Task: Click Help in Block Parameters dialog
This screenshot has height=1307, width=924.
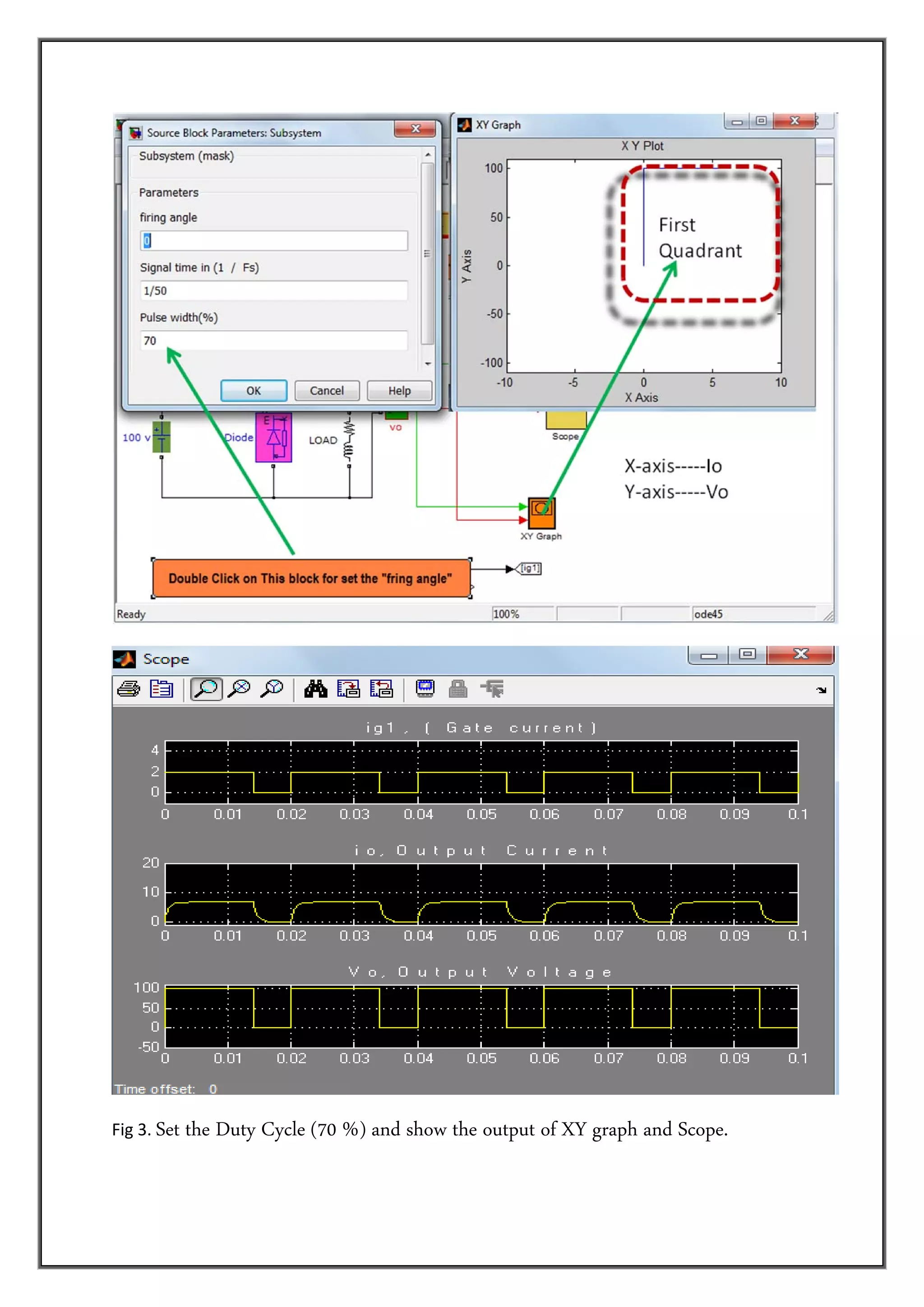Action: (400, 391)
